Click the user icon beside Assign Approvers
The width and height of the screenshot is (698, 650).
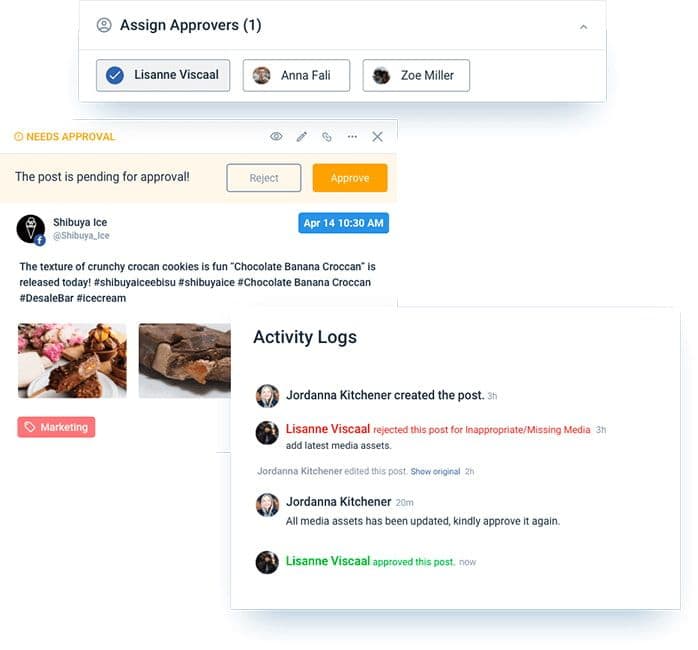coord(104,26)
